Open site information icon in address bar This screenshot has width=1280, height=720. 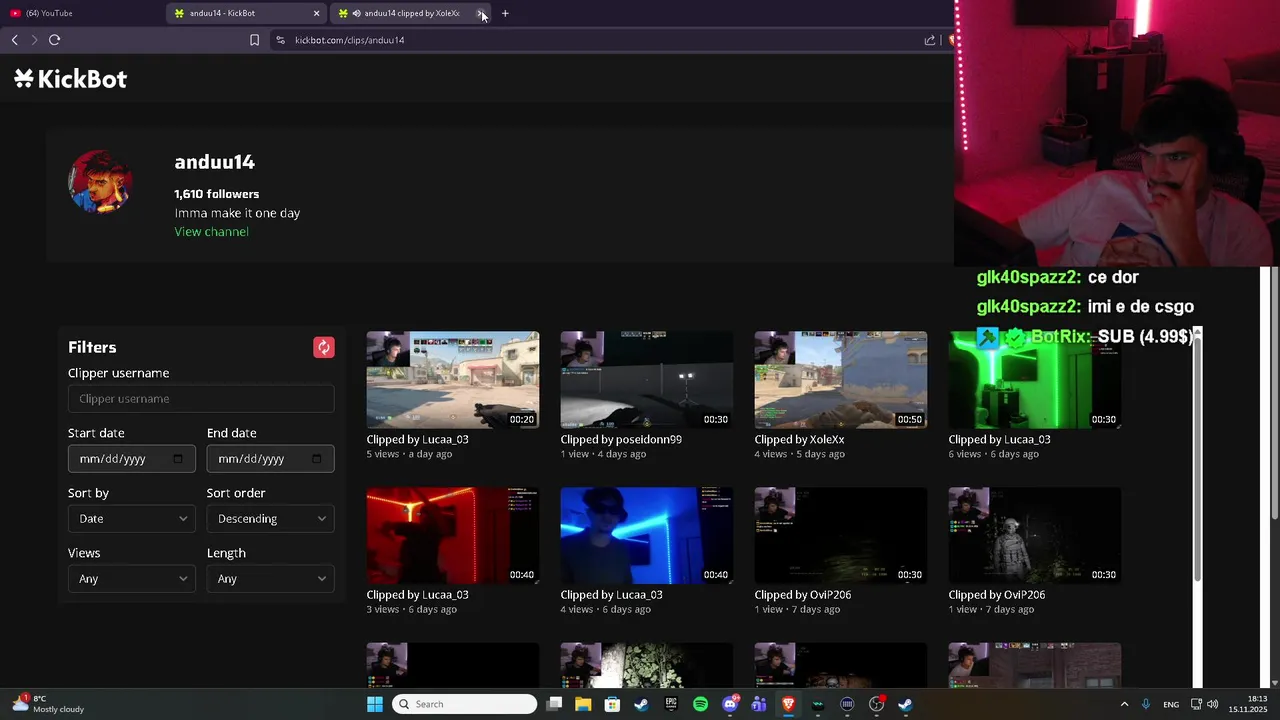(280, 40)
